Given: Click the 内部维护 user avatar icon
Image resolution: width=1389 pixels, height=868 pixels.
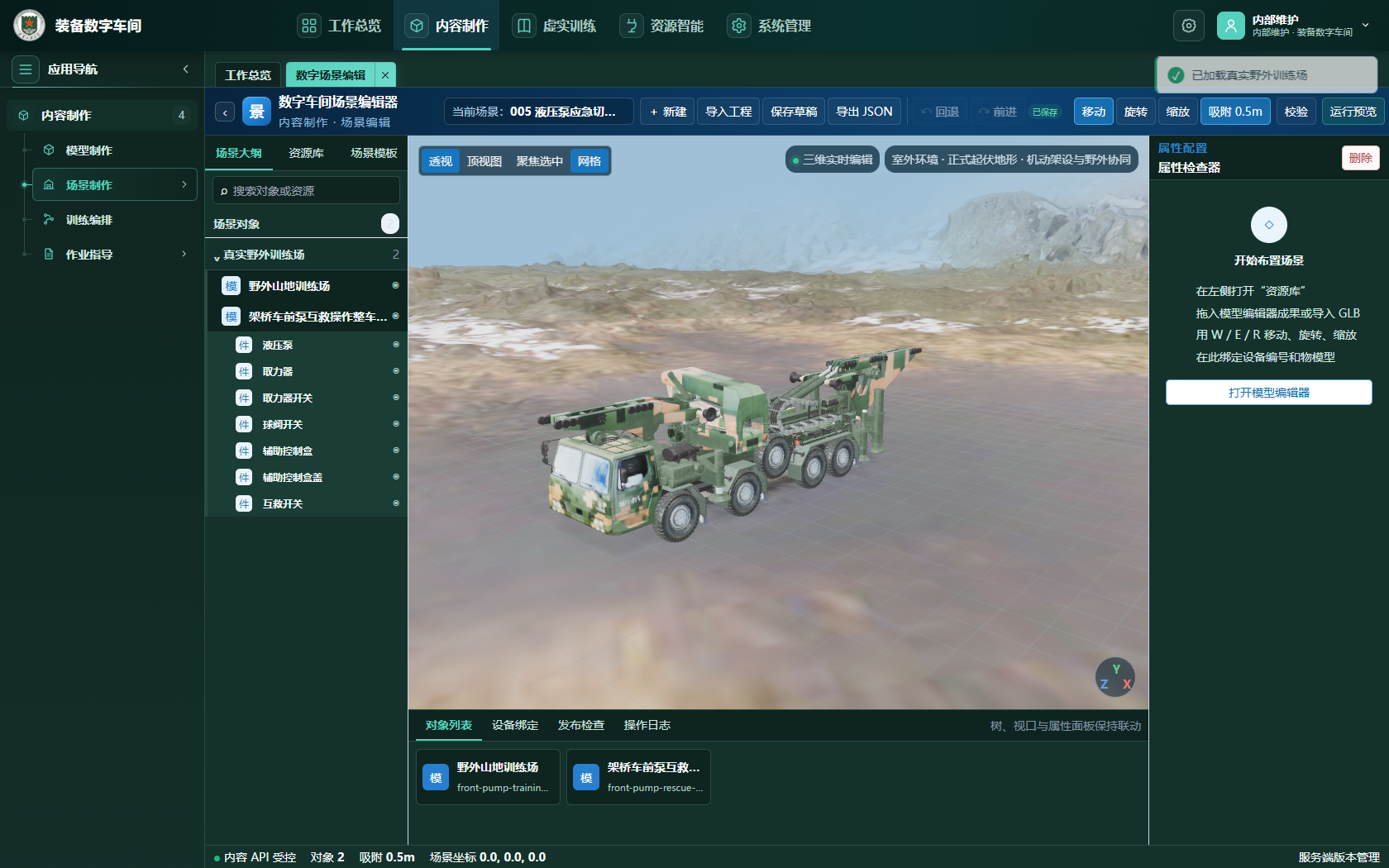Looking at the screenshot, I should coord(1231,26).
